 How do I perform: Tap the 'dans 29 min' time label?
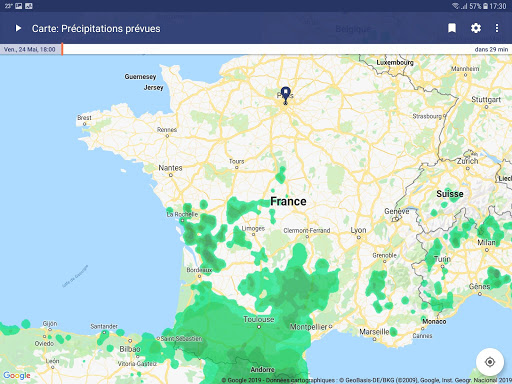point(491,49)
